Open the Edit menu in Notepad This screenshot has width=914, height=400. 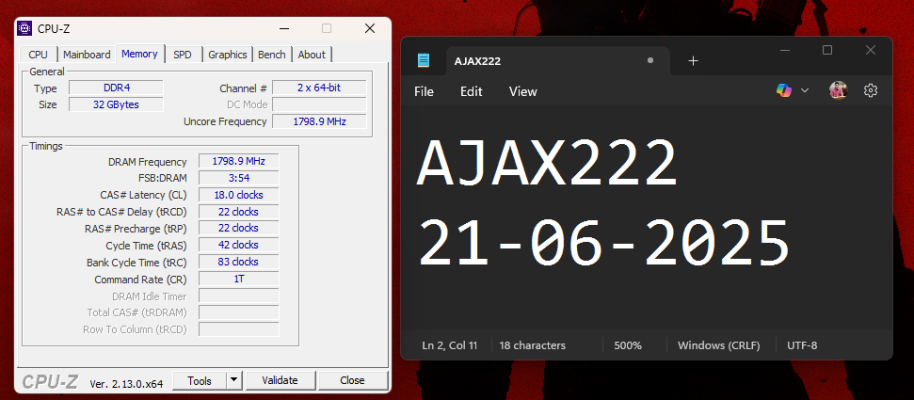coord(471,92)
